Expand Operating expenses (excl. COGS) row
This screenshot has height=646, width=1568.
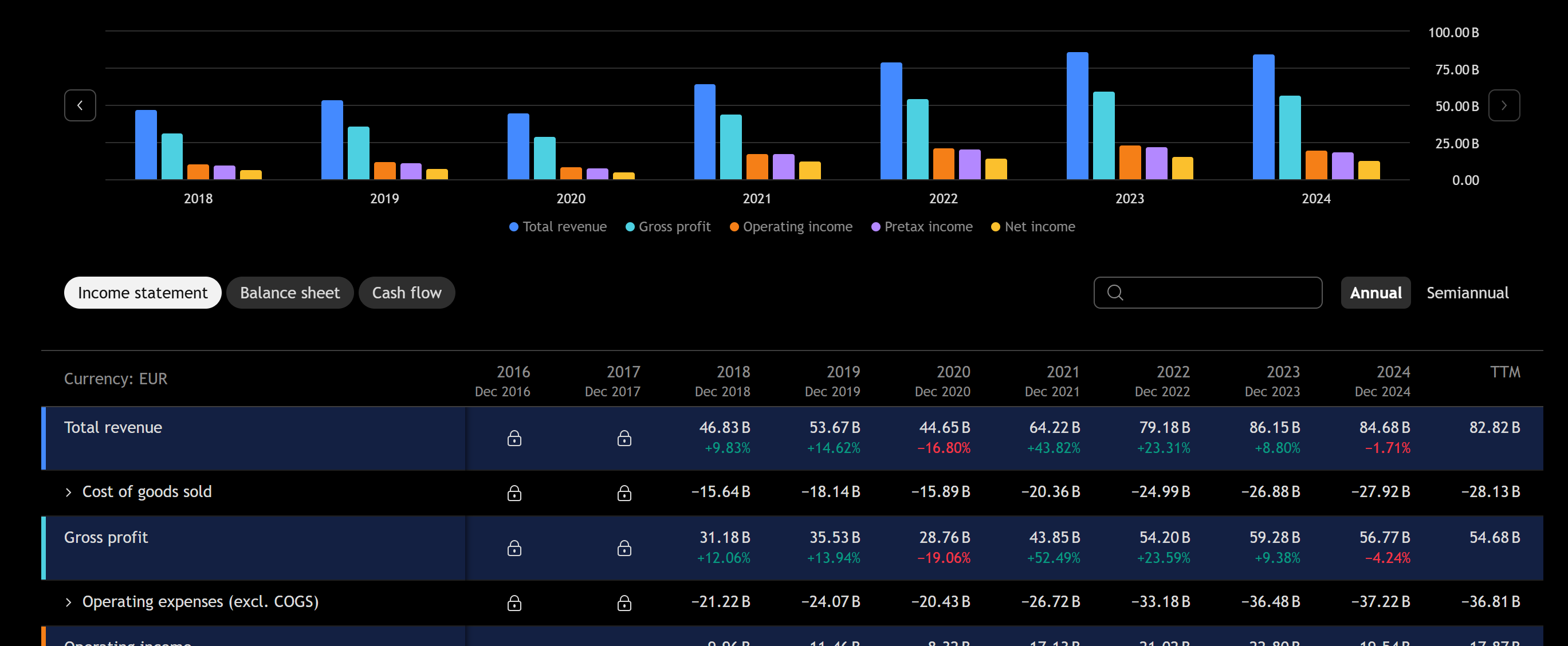[68, 602]
